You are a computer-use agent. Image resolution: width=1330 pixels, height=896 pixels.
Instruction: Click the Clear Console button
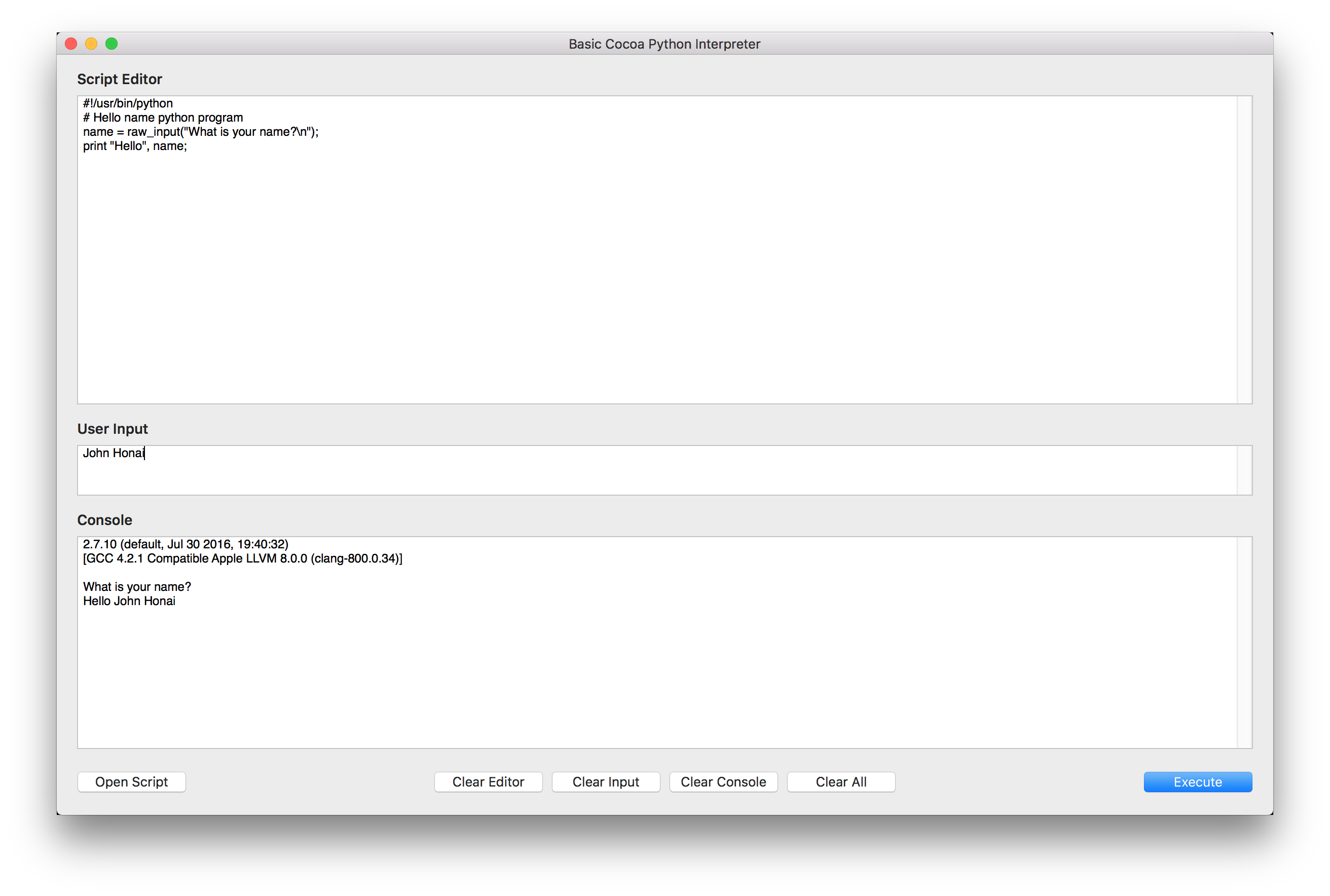pos(723,781)
